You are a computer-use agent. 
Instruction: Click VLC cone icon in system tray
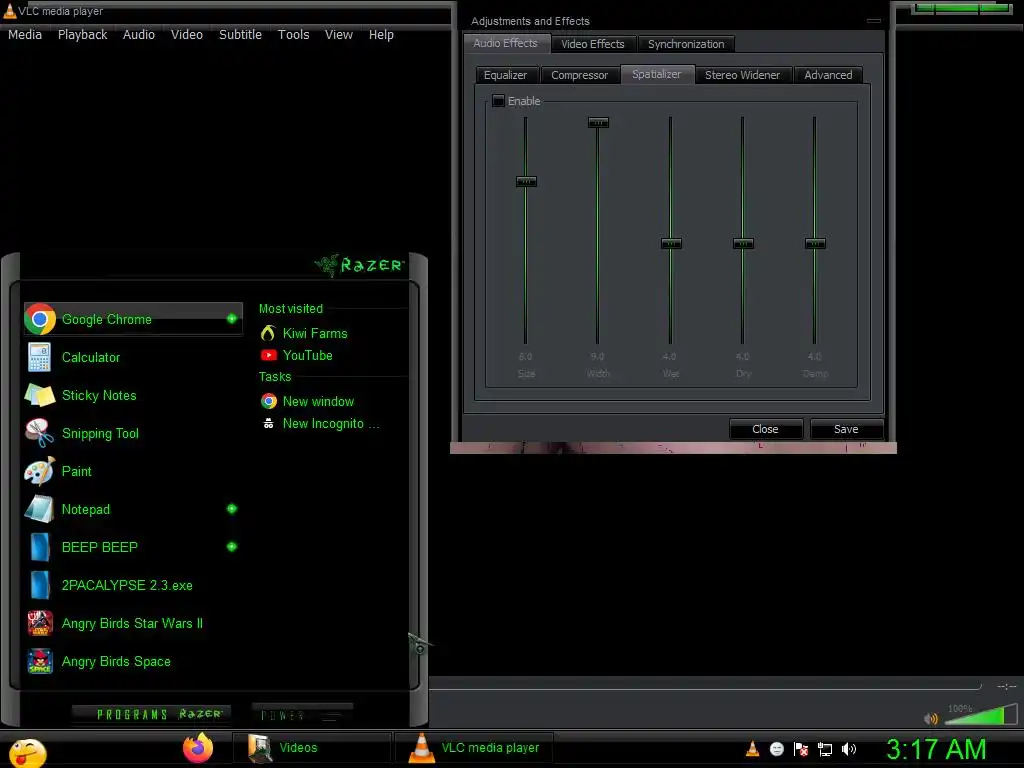752,749
